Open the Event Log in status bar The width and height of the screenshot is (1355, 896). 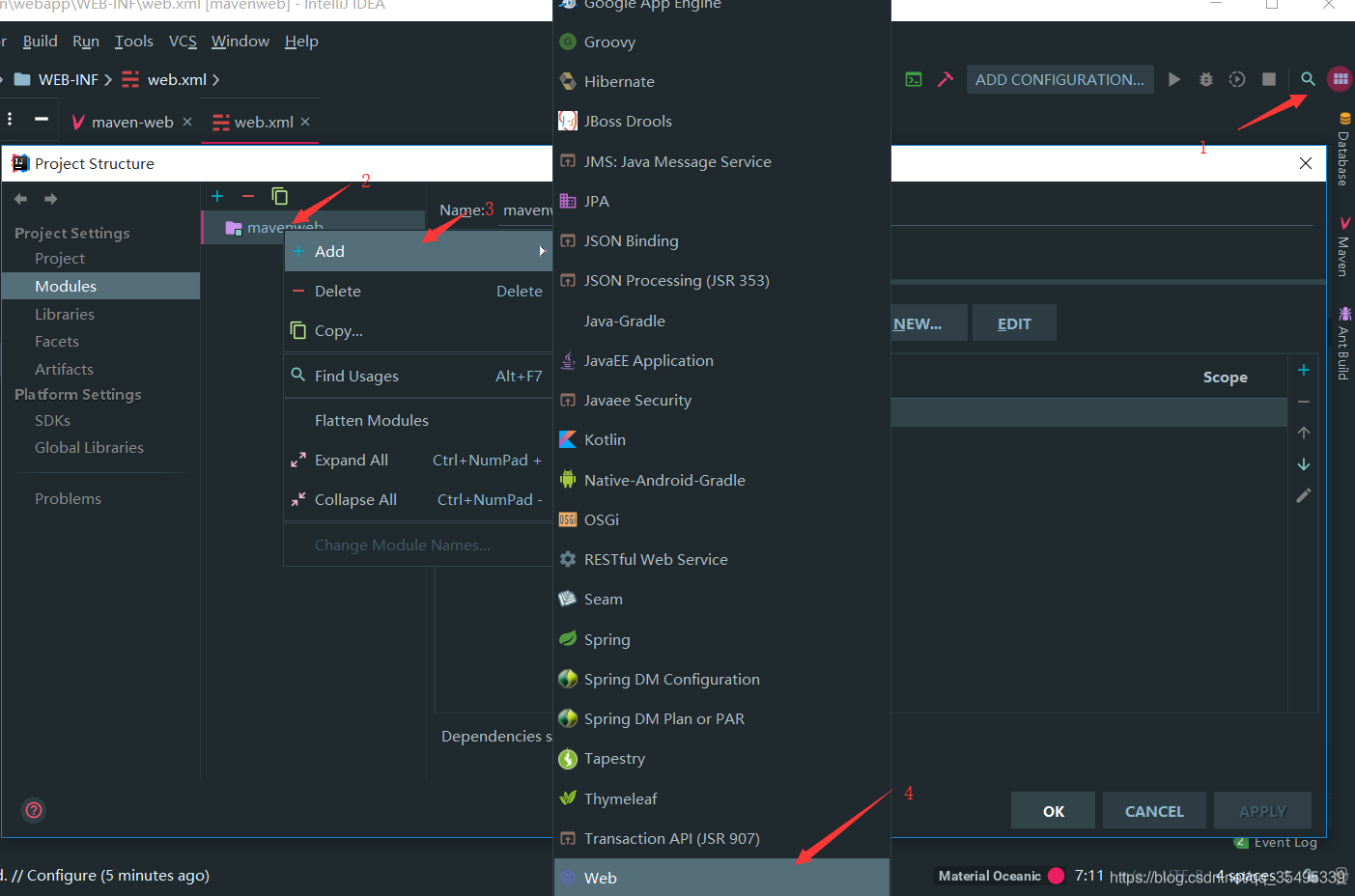1276,842
